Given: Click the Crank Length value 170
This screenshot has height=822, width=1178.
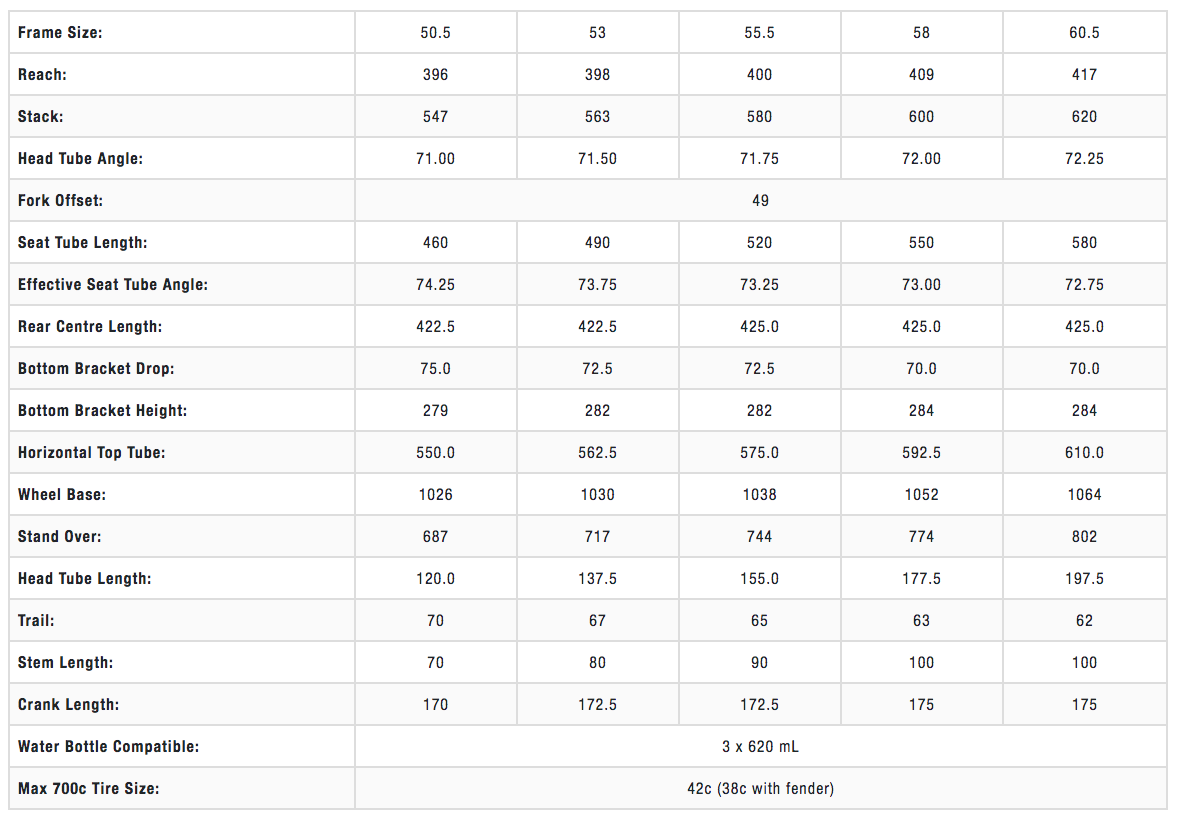Looking at the screenshot, I should (435, 705).
